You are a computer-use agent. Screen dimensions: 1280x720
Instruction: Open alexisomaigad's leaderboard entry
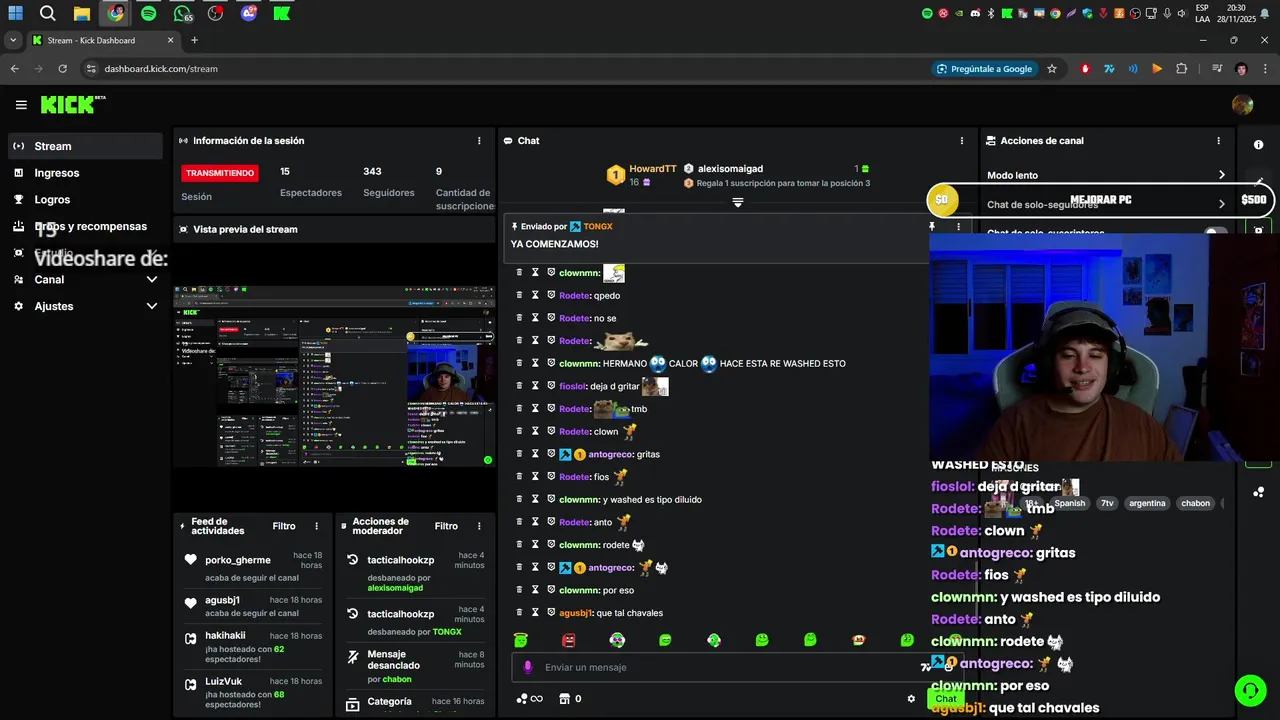tap(730, 169)
